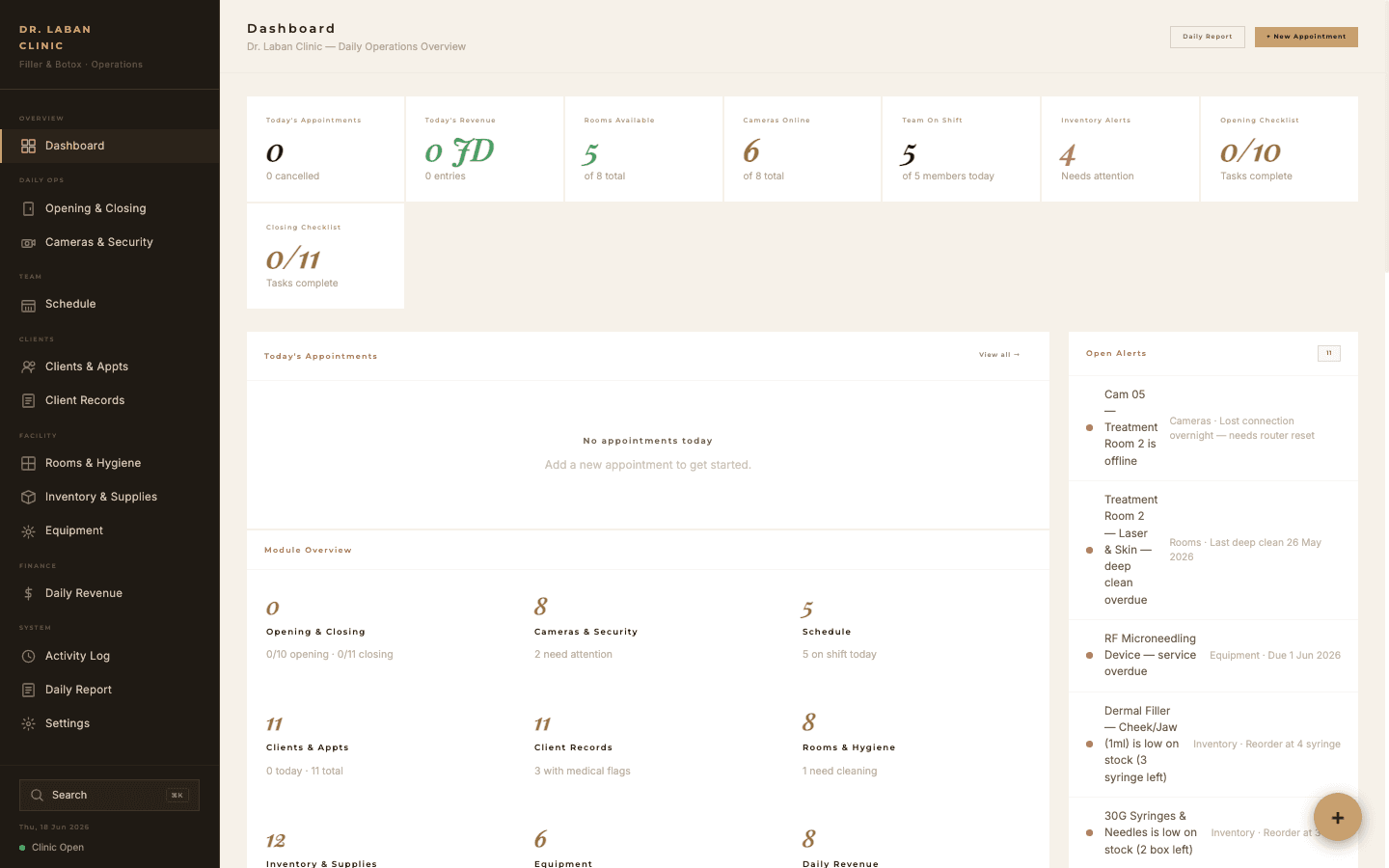Click the New Appointment button
The width and height of the screenshot is (1389, 868).
[1306, 37]
